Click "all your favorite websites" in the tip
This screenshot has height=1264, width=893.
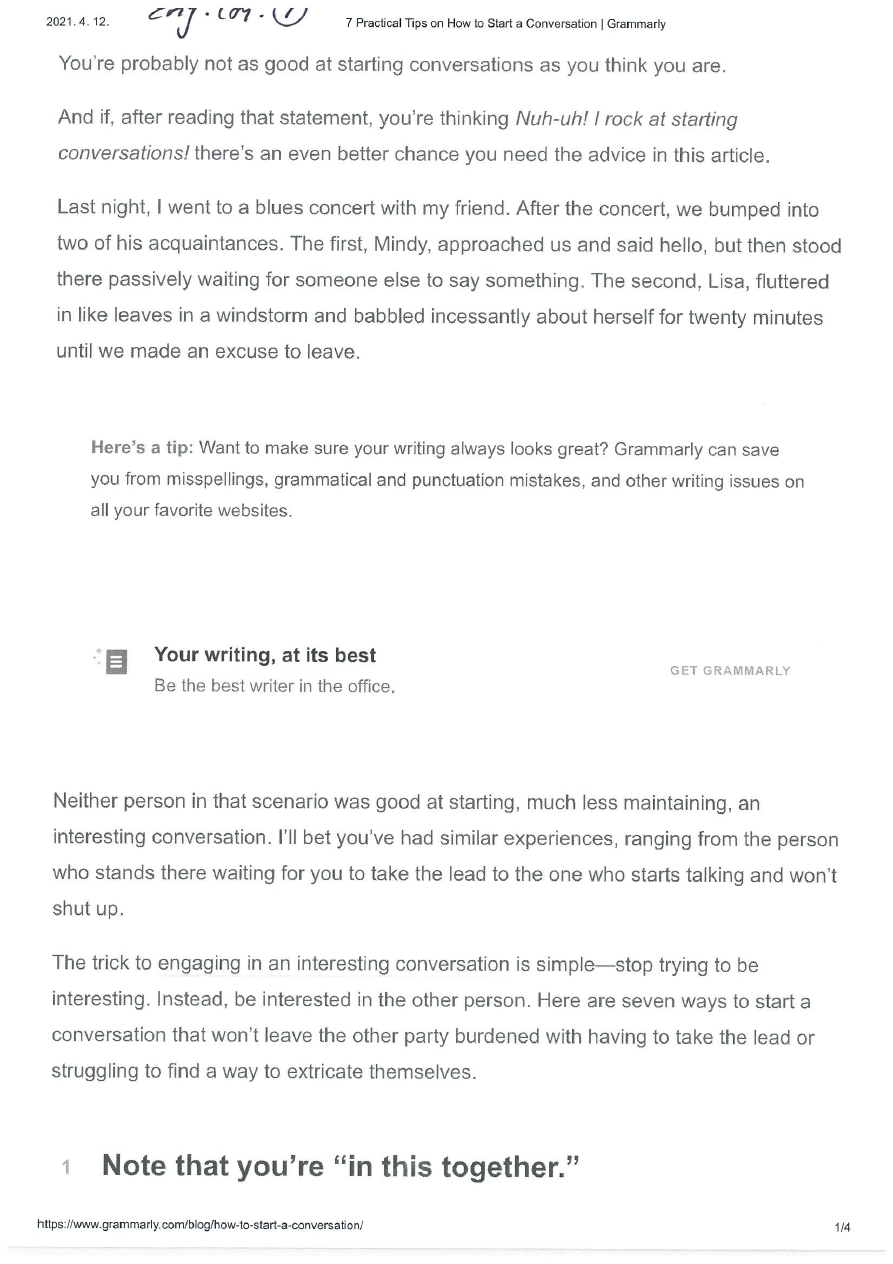191,511
